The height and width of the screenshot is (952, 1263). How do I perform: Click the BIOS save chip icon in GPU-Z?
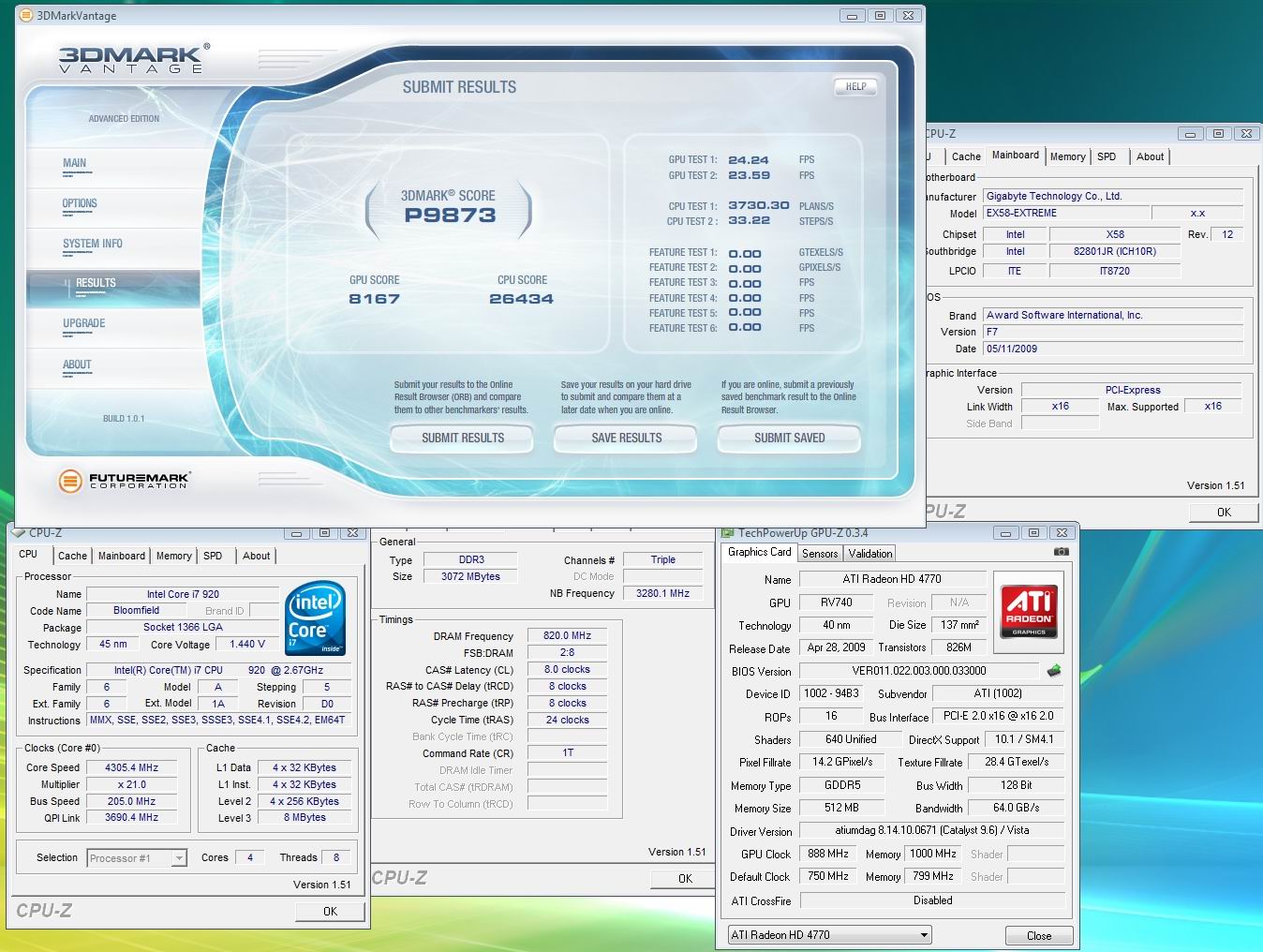coord(1054,671)
